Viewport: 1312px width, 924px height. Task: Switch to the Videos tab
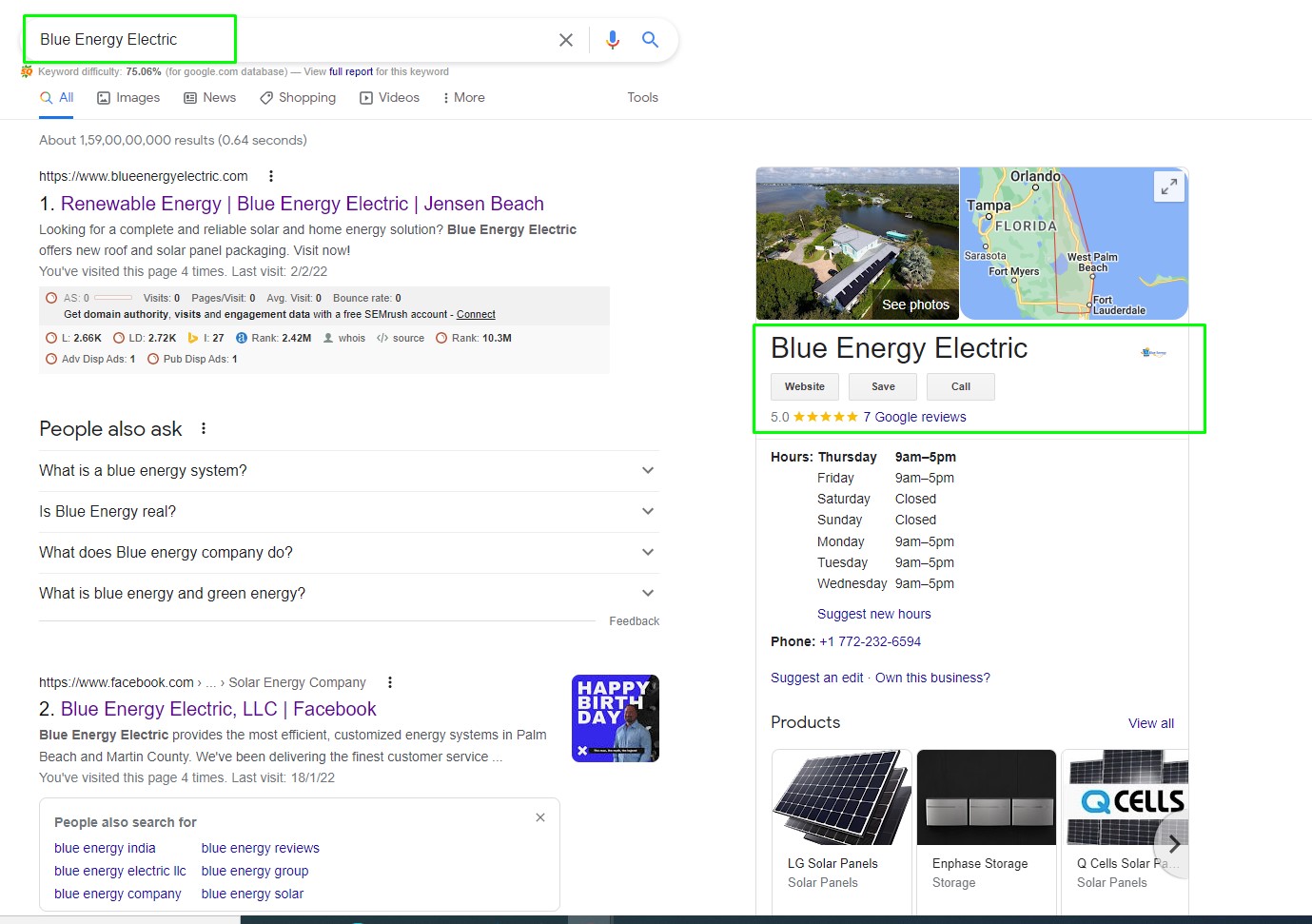[x=389, y=97]
